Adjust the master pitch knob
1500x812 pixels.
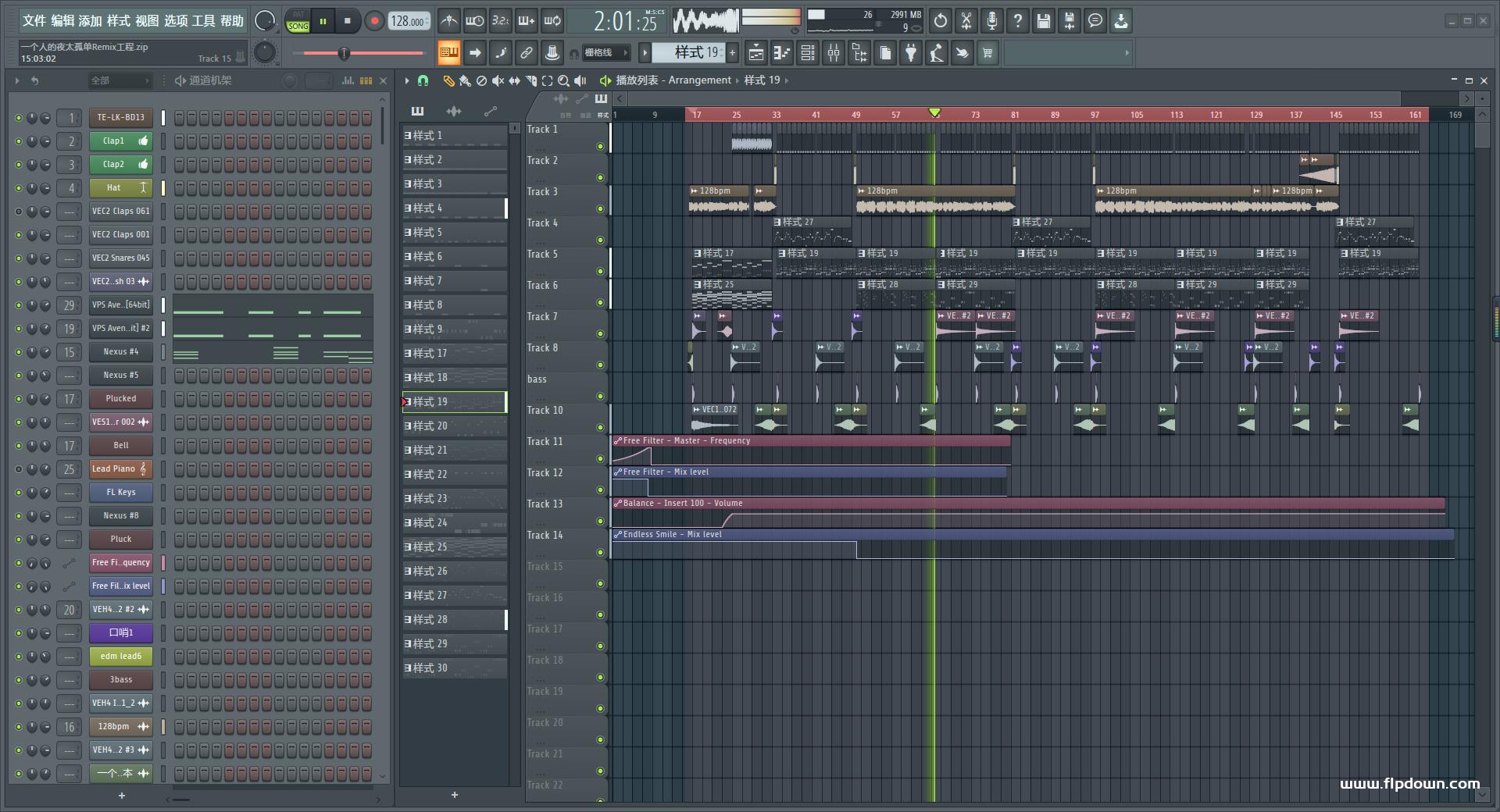[266, 53]
